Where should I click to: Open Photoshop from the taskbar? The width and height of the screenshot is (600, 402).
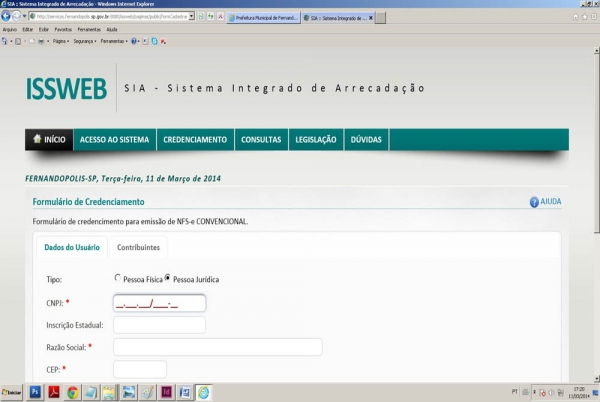click(x=35, y=392)
